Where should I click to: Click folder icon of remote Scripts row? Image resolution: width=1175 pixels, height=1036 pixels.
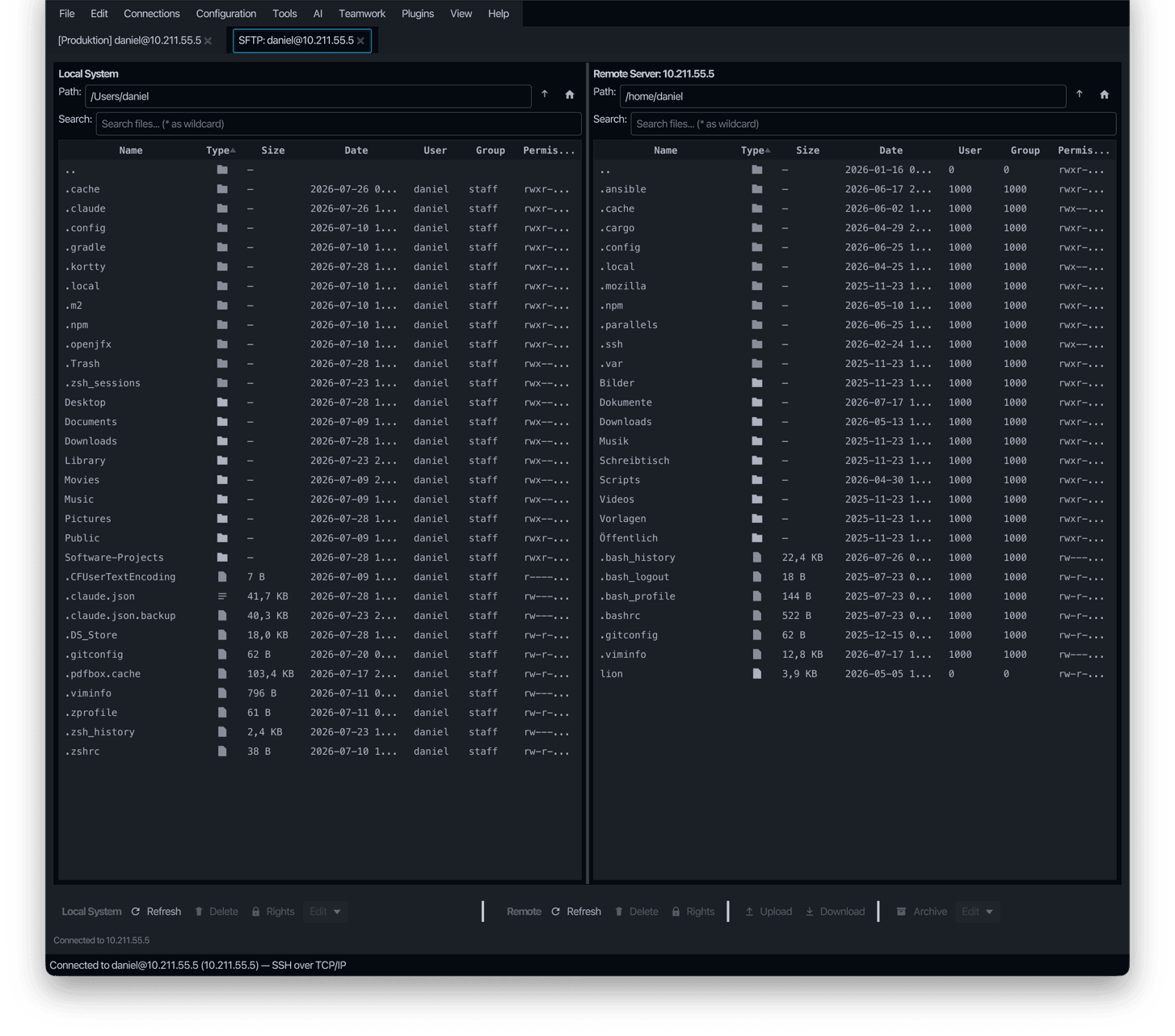tap(757, 480)
